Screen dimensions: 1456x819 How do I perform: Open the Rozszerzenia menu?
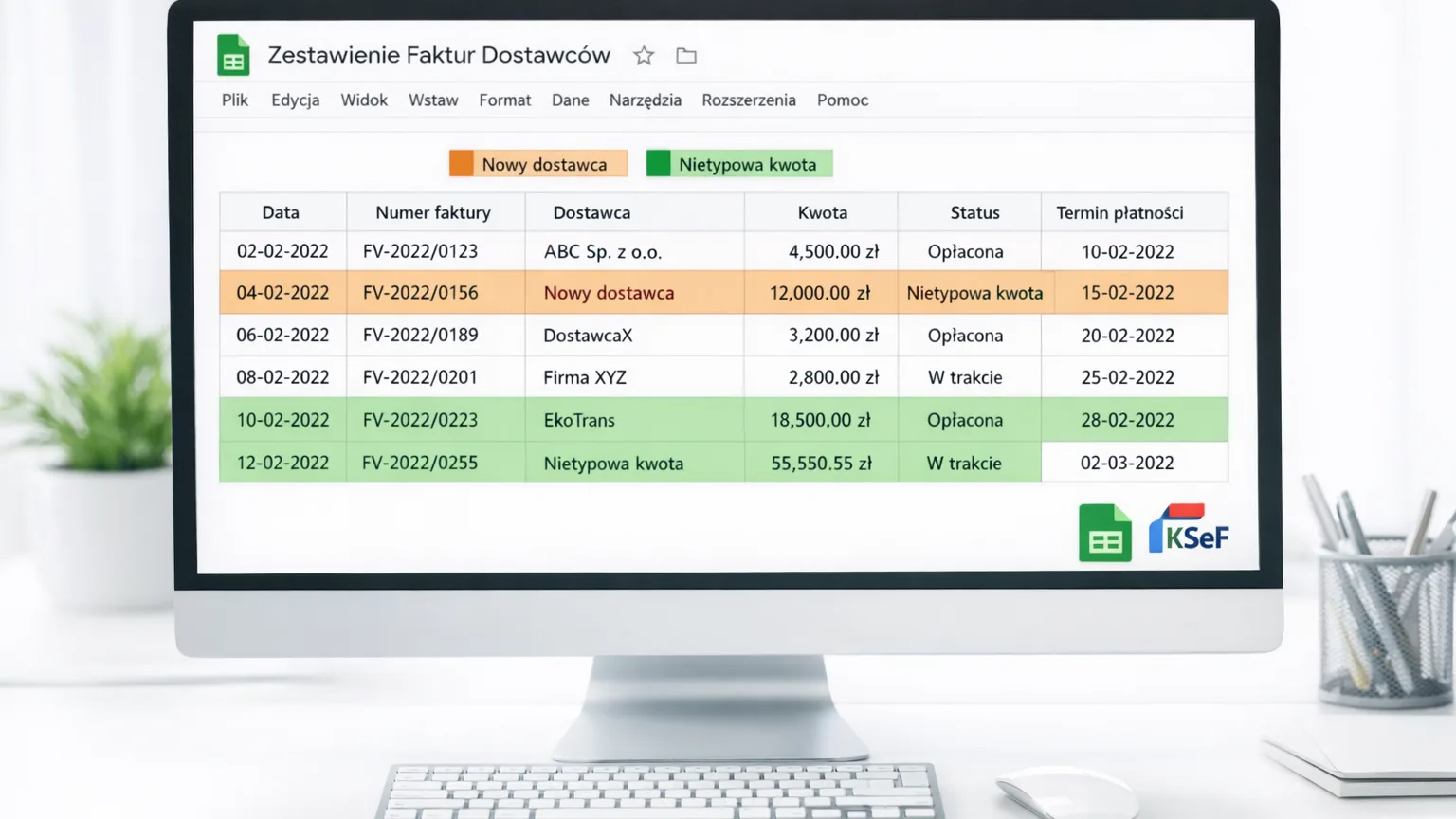coord(749,100)
